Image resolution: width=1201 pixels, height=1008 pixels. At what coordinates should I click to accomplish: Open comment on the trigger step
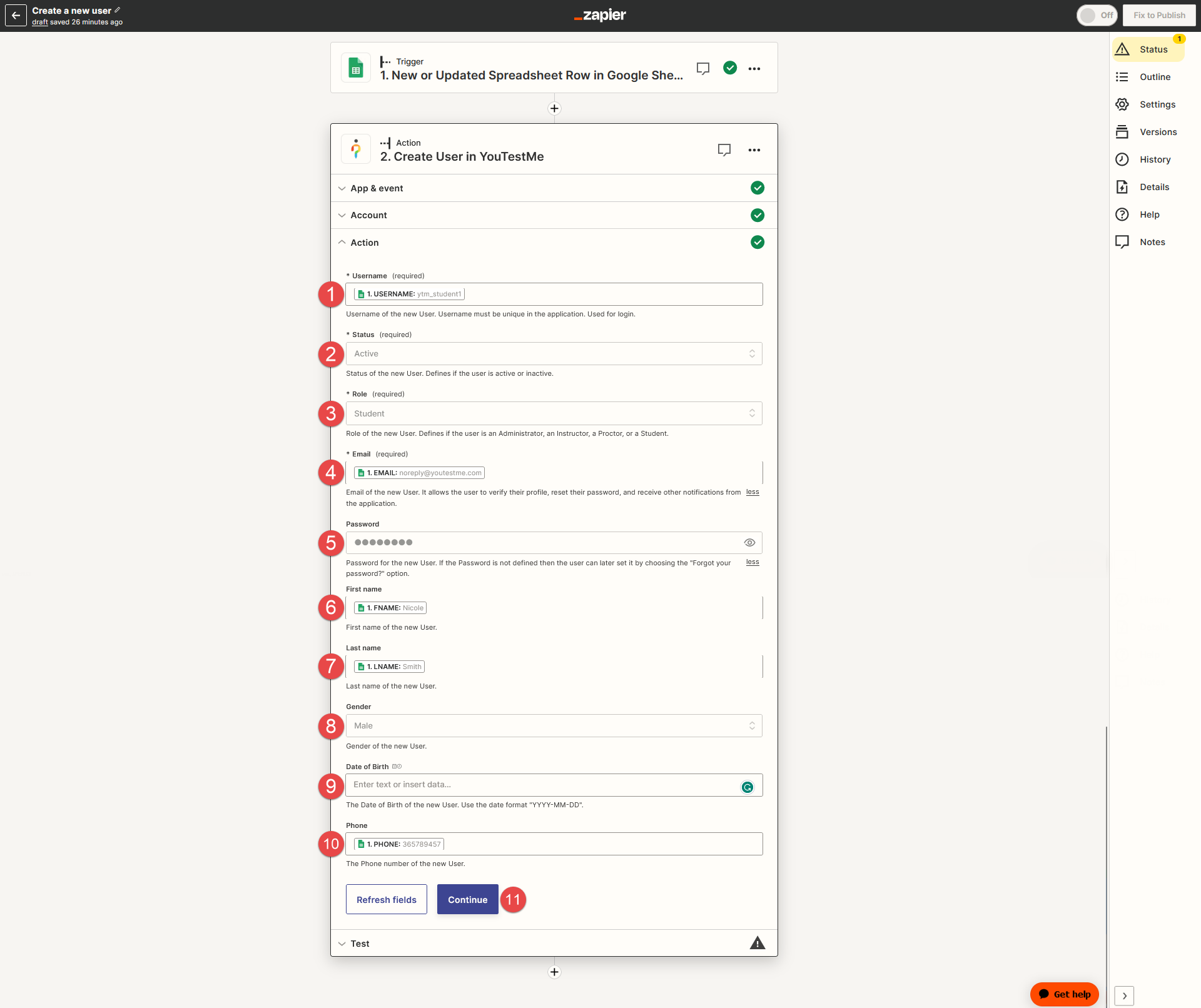click(703, 68)
